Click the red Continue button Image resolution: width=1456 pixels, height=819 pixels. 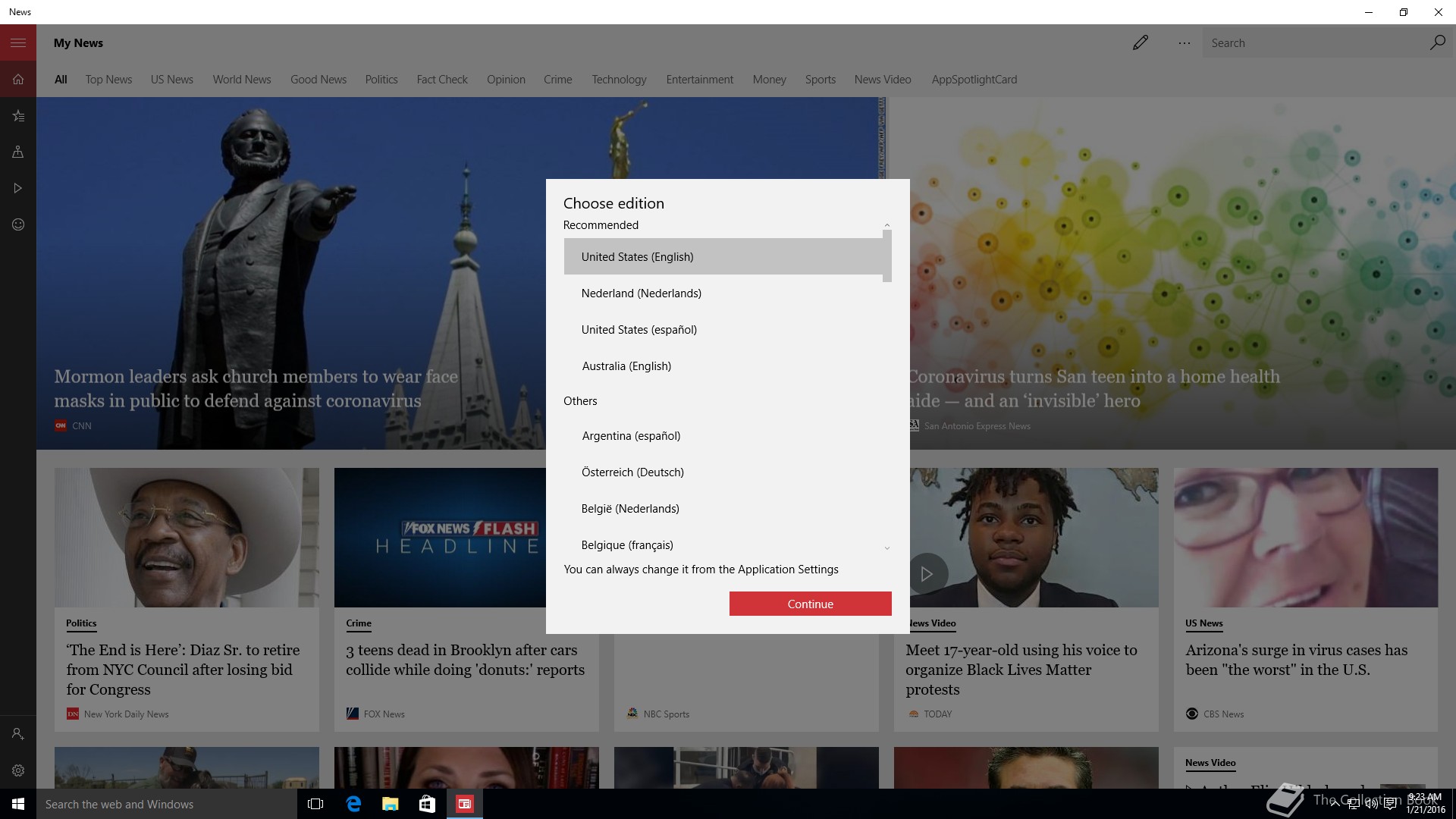click(x=810, y=604)
